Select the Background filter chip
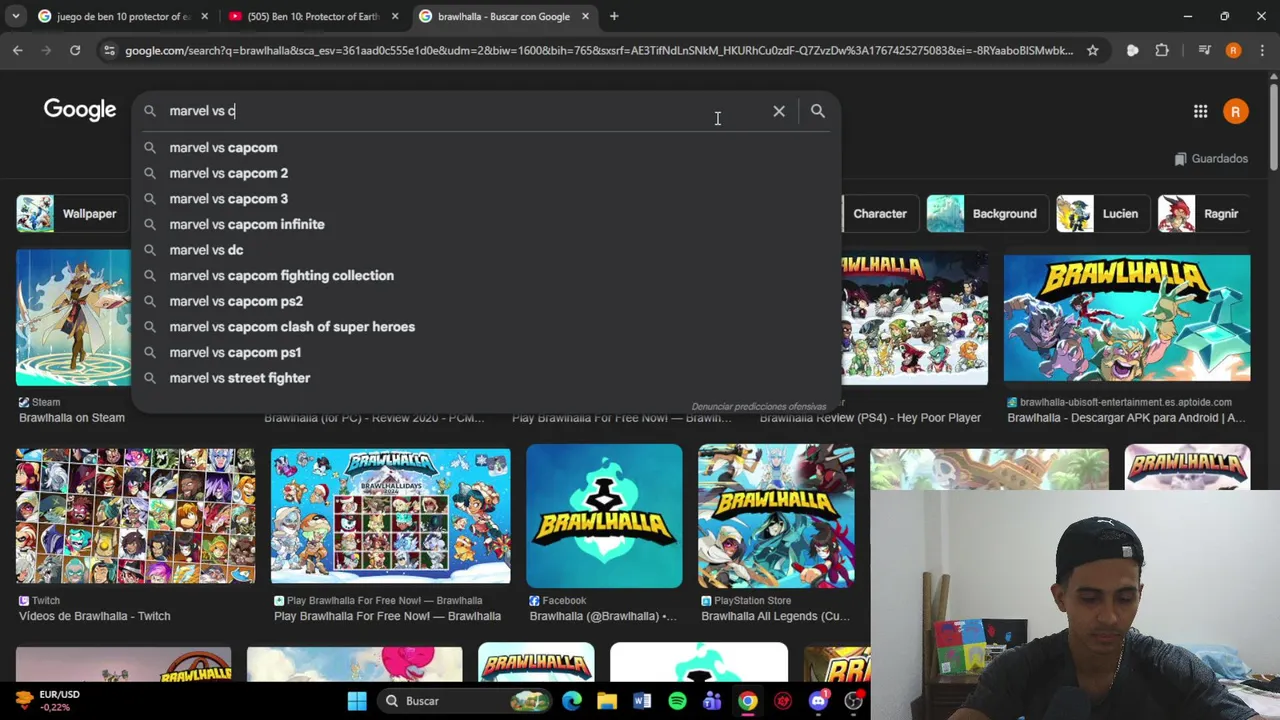 tap(986, 214)
